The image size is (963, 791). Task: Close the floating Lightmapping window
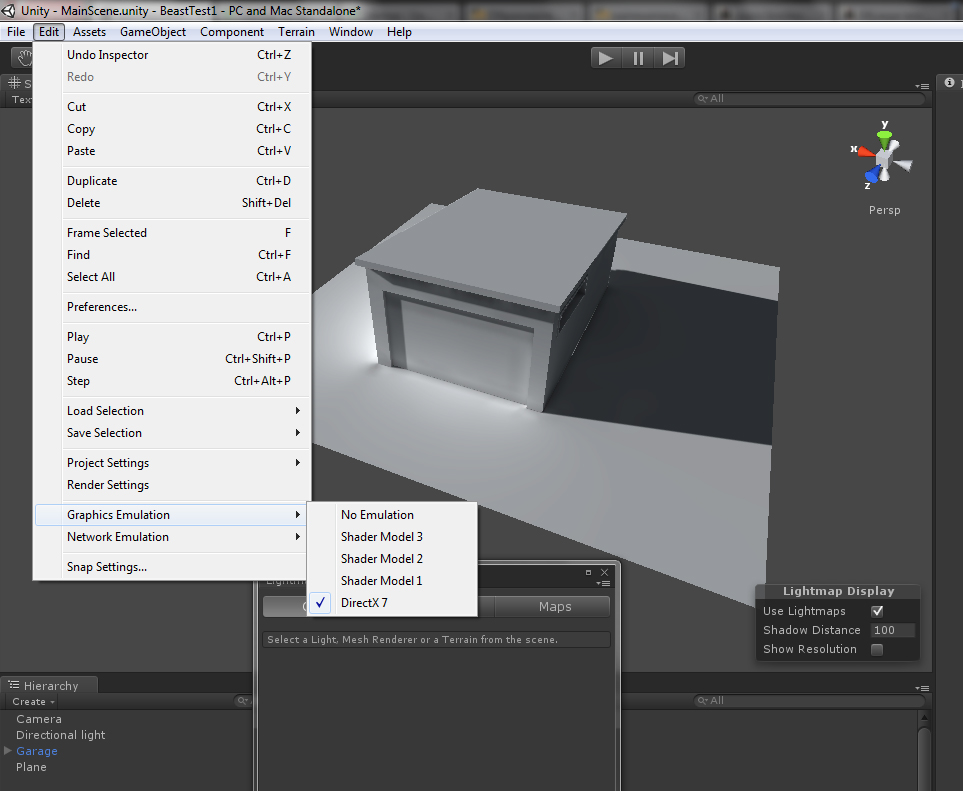click(604, 572)
